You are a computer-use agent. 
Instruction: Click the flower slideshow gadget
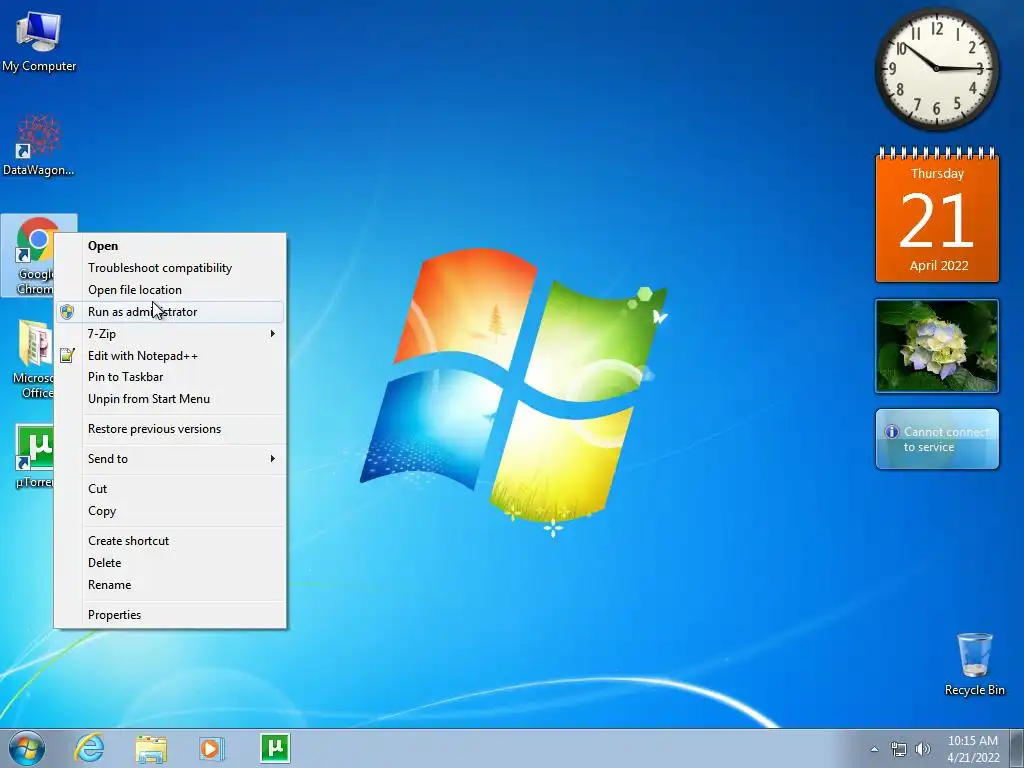[937, 346]
